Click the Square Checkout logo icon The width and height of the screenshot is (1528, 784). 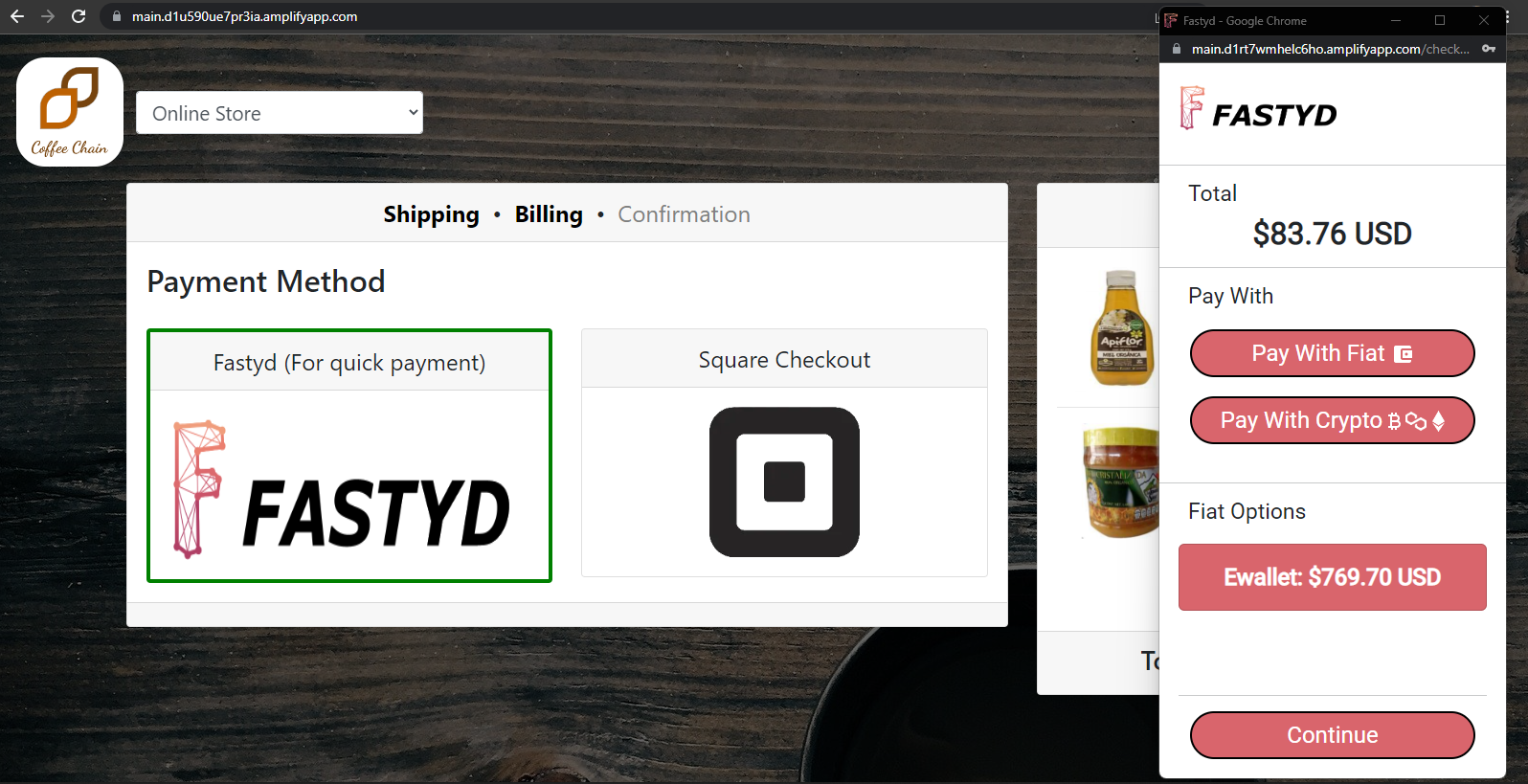click(x=784, y=482)
